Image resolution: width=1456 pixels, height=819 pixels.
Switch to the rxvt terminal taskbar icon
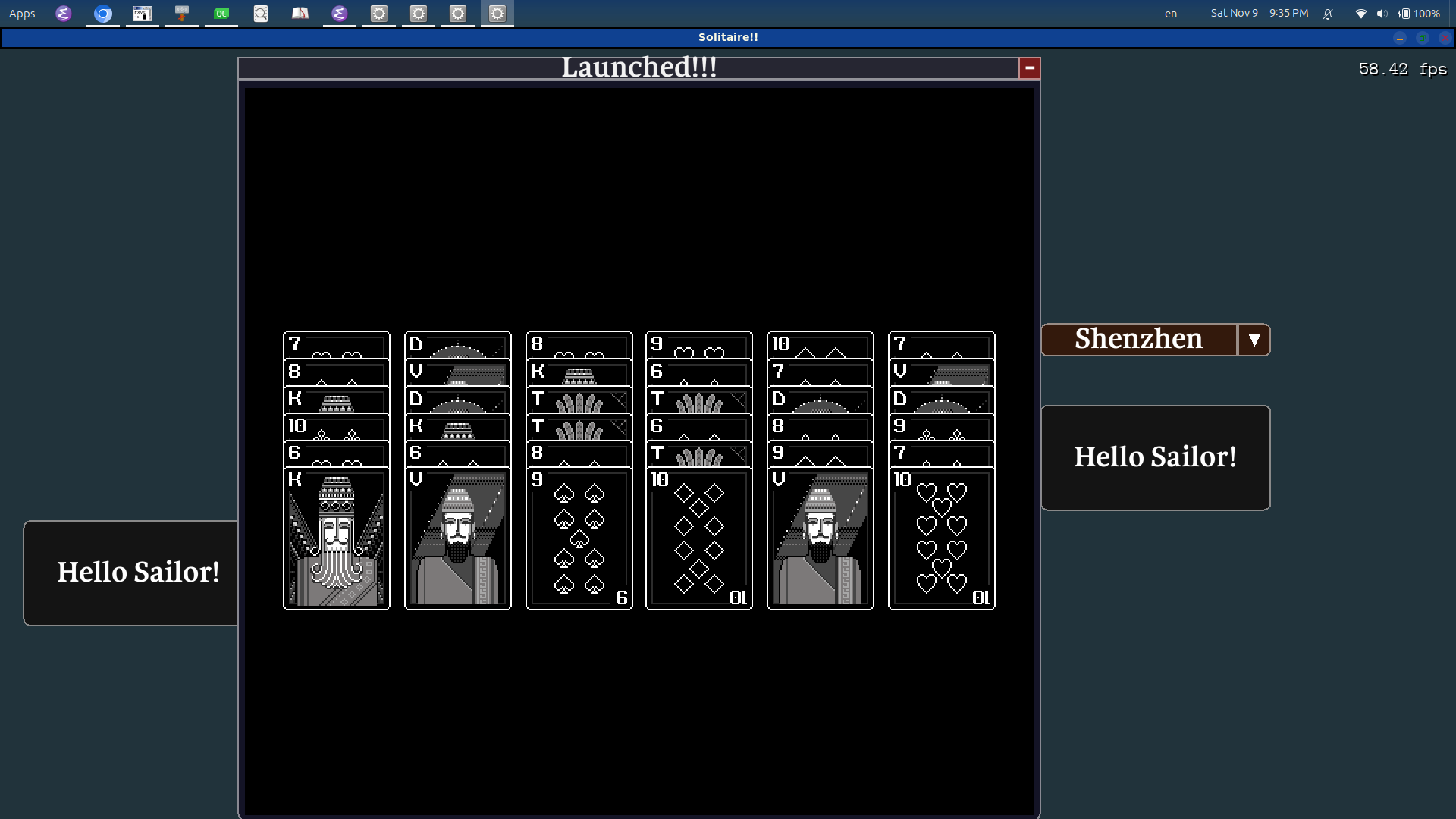tap(143, 14)
